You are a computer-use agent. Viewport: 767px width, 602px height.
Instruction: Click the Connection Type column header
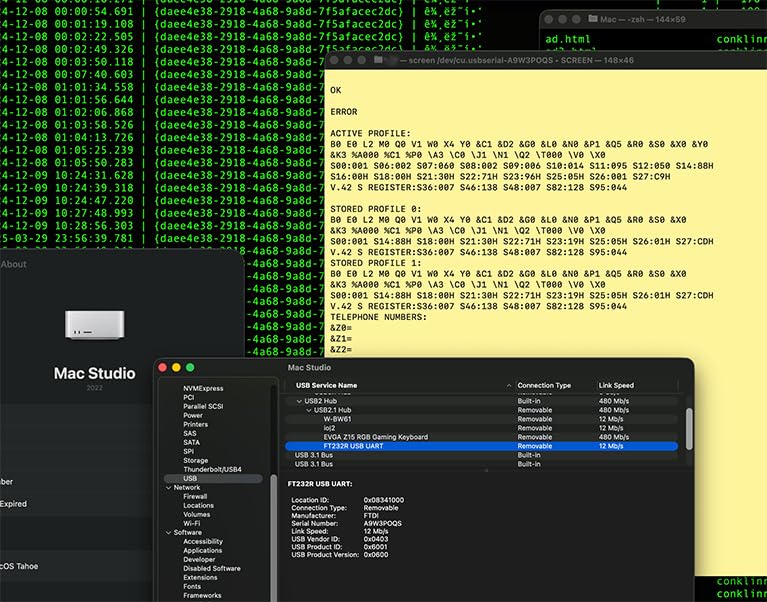[x=544, y=385]
